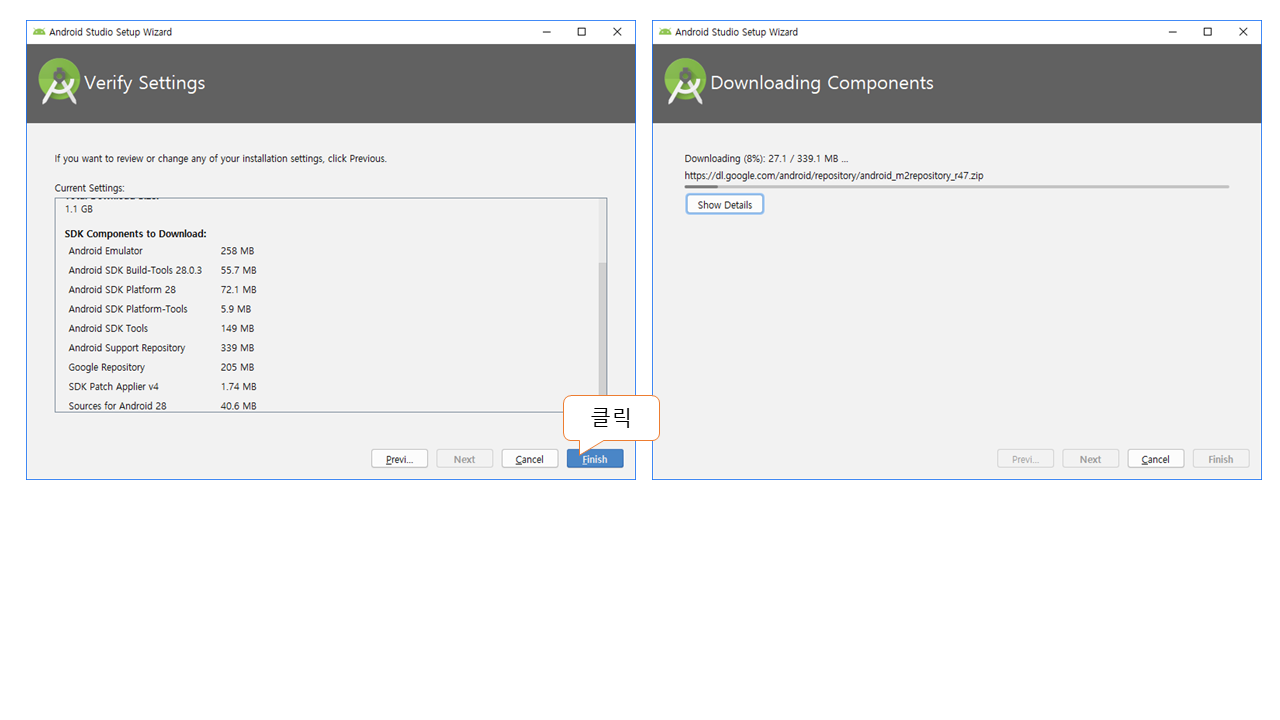This screenshot has width=1280, height=720.
Task: Close the Downloading Components wizard window
Action: click(1243, 32)
